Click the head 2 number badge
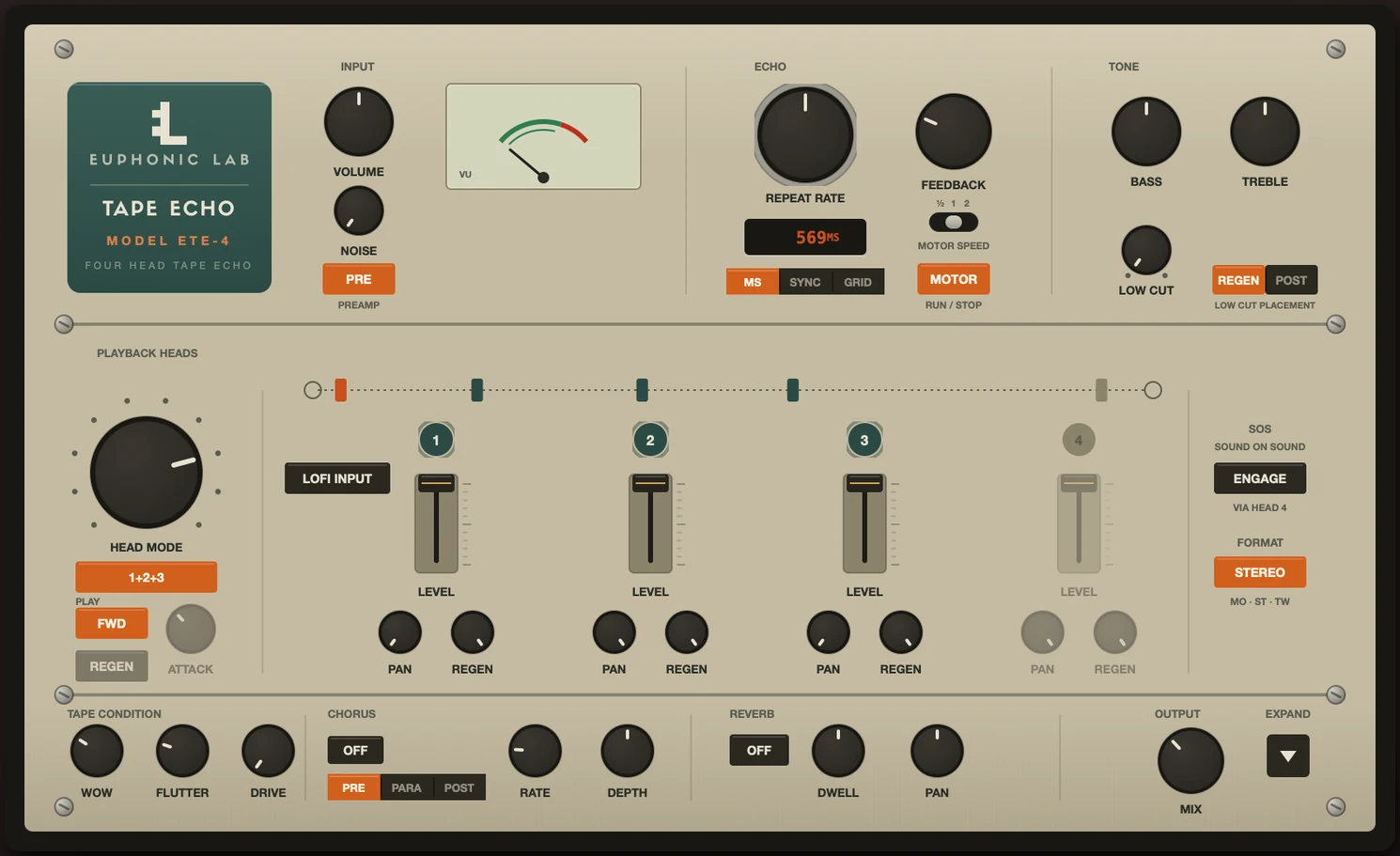1400x856 pixels. [650, 440]
